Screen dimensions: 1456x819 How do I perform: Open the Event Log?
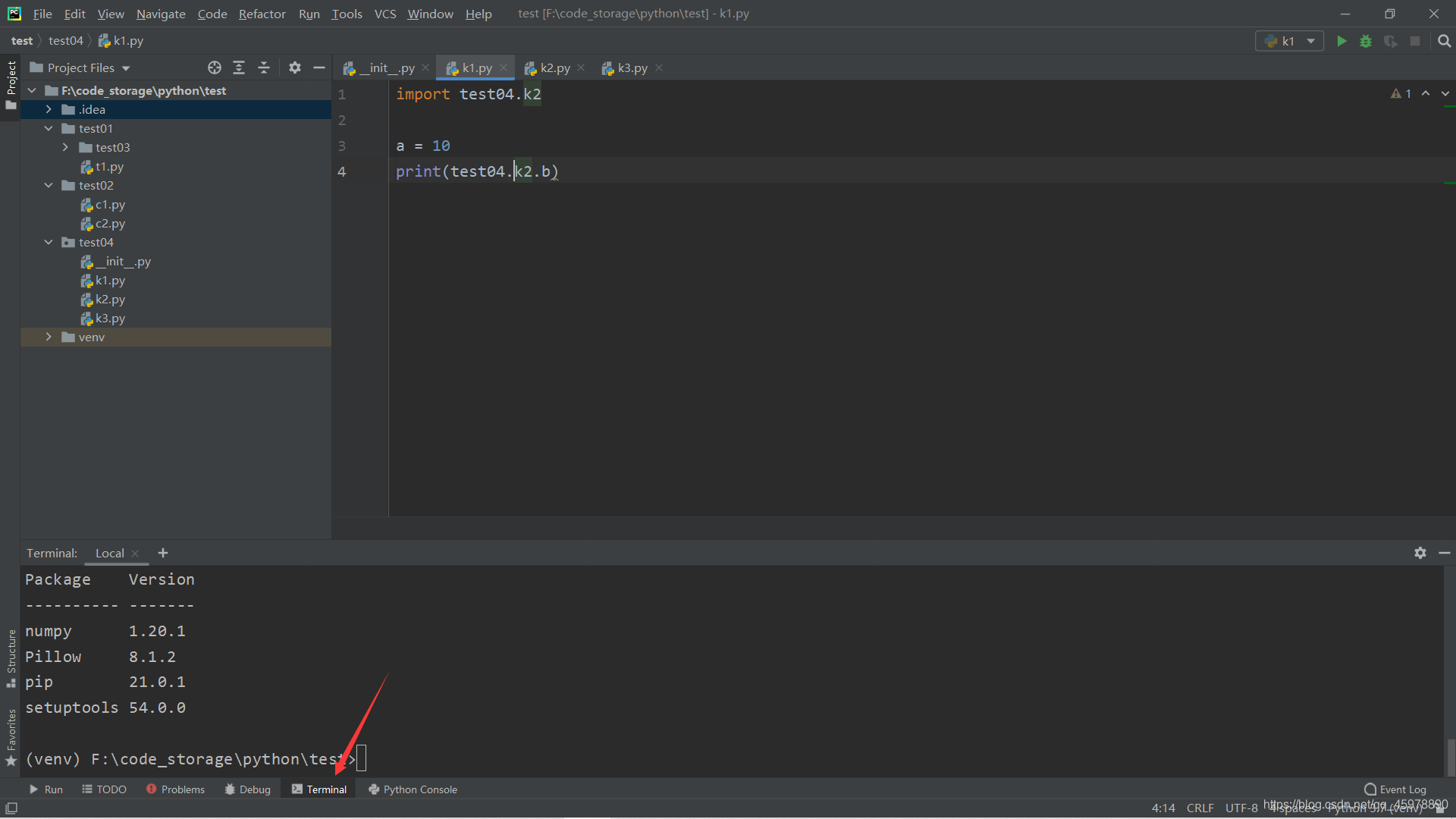pyautogui.click(x=1395, y=789)
